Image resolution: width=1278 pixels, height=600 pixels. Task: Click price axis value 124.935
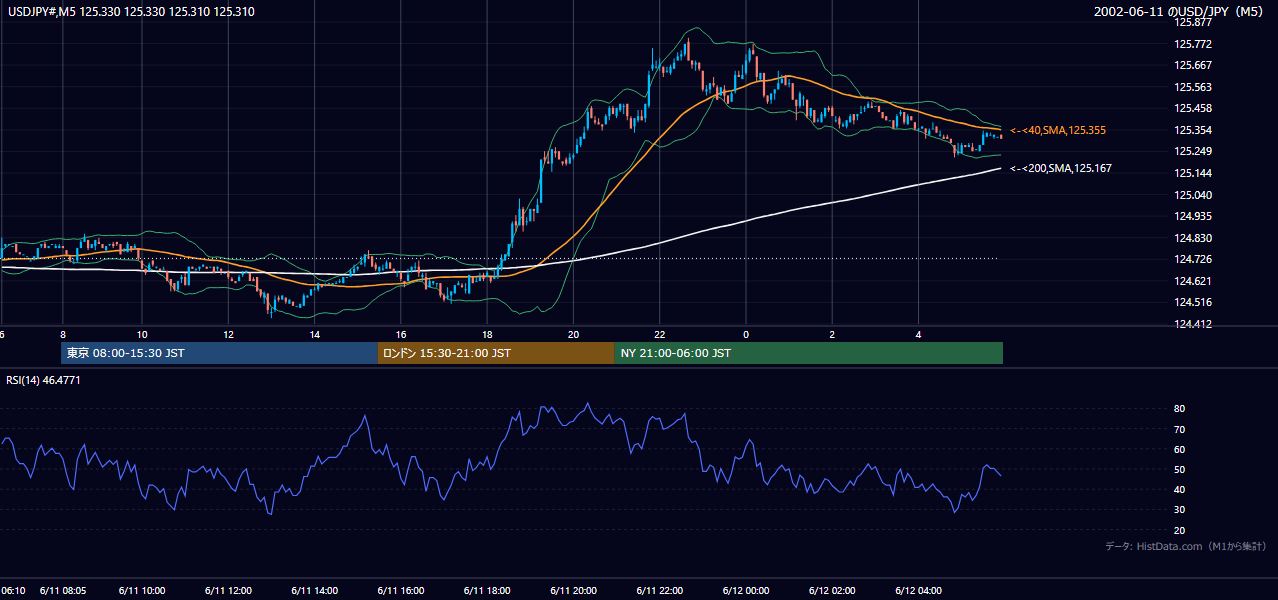[1194, 216]
